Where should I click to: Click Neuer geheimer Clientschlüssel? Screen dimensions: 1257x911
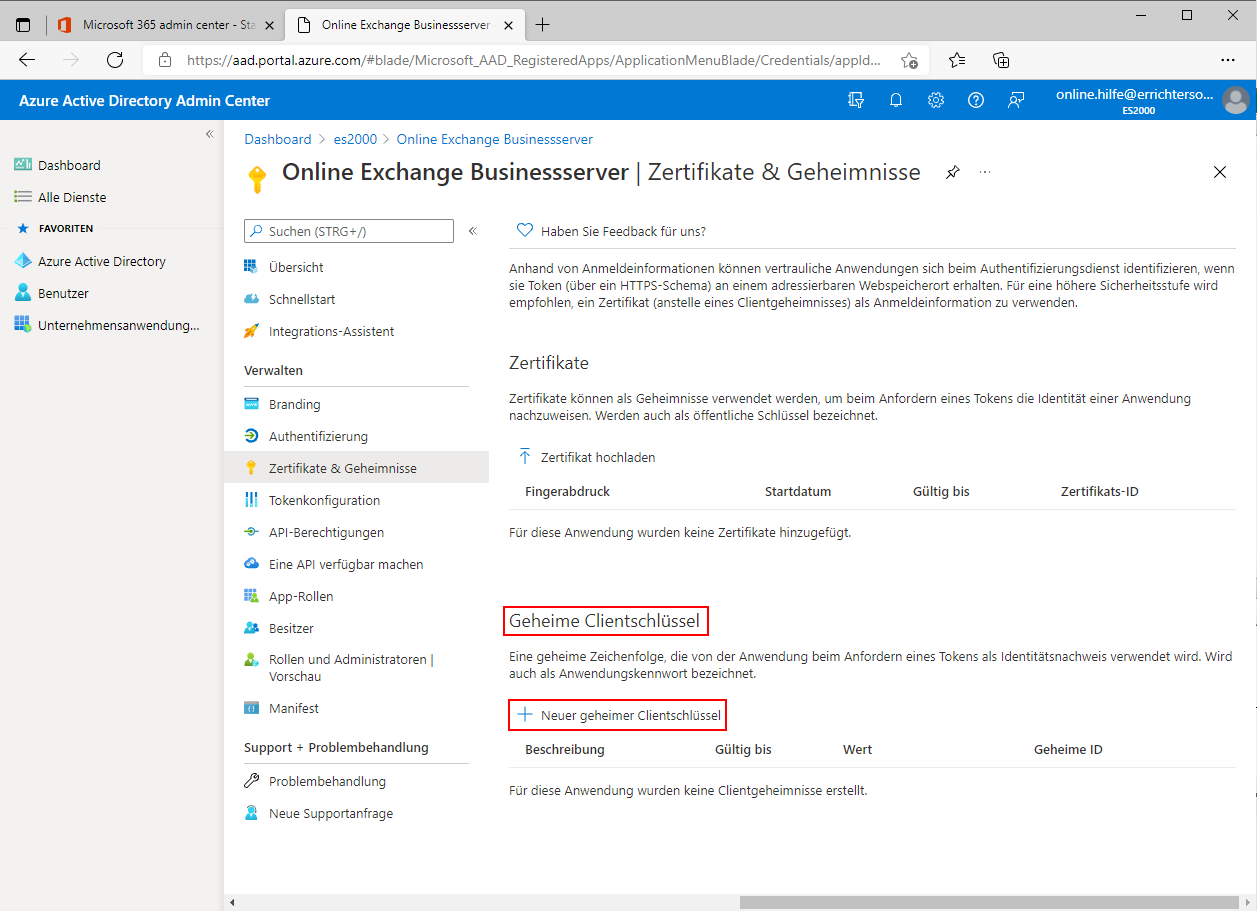click(618, 715)
